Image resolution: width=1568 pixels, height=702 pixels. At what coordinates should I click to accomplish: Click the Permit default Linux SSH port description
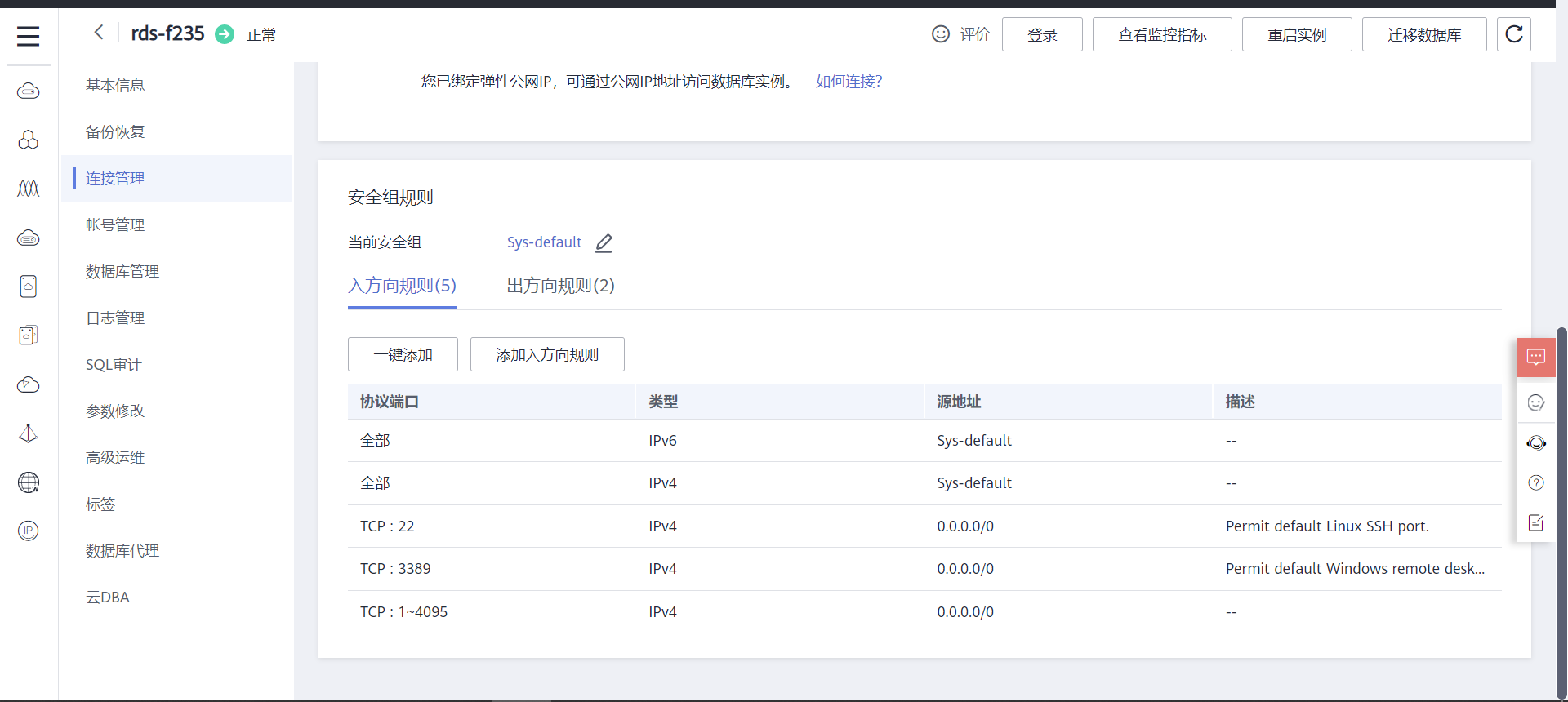point(1327,526)
